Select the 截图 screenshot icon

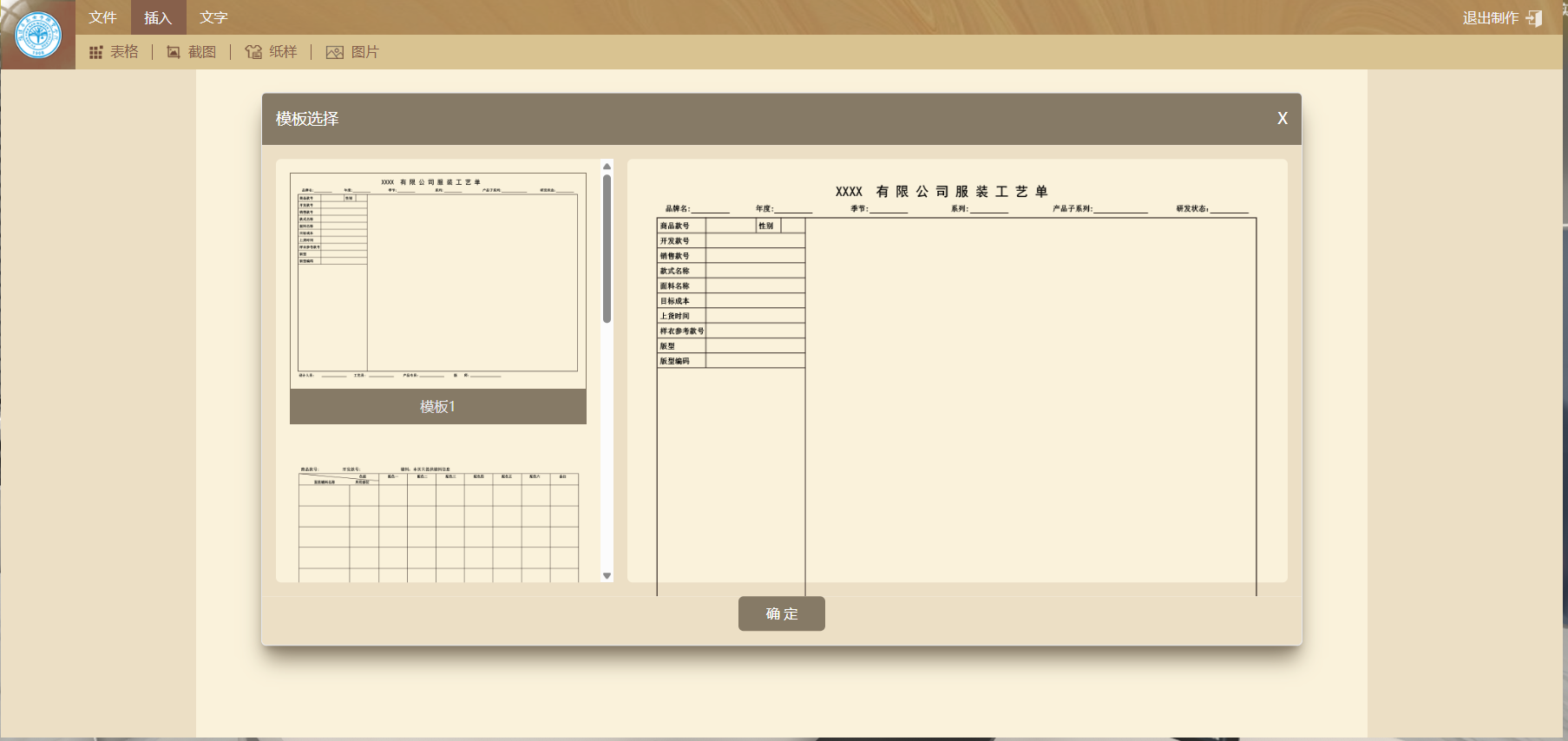click(x=174, y=53)
